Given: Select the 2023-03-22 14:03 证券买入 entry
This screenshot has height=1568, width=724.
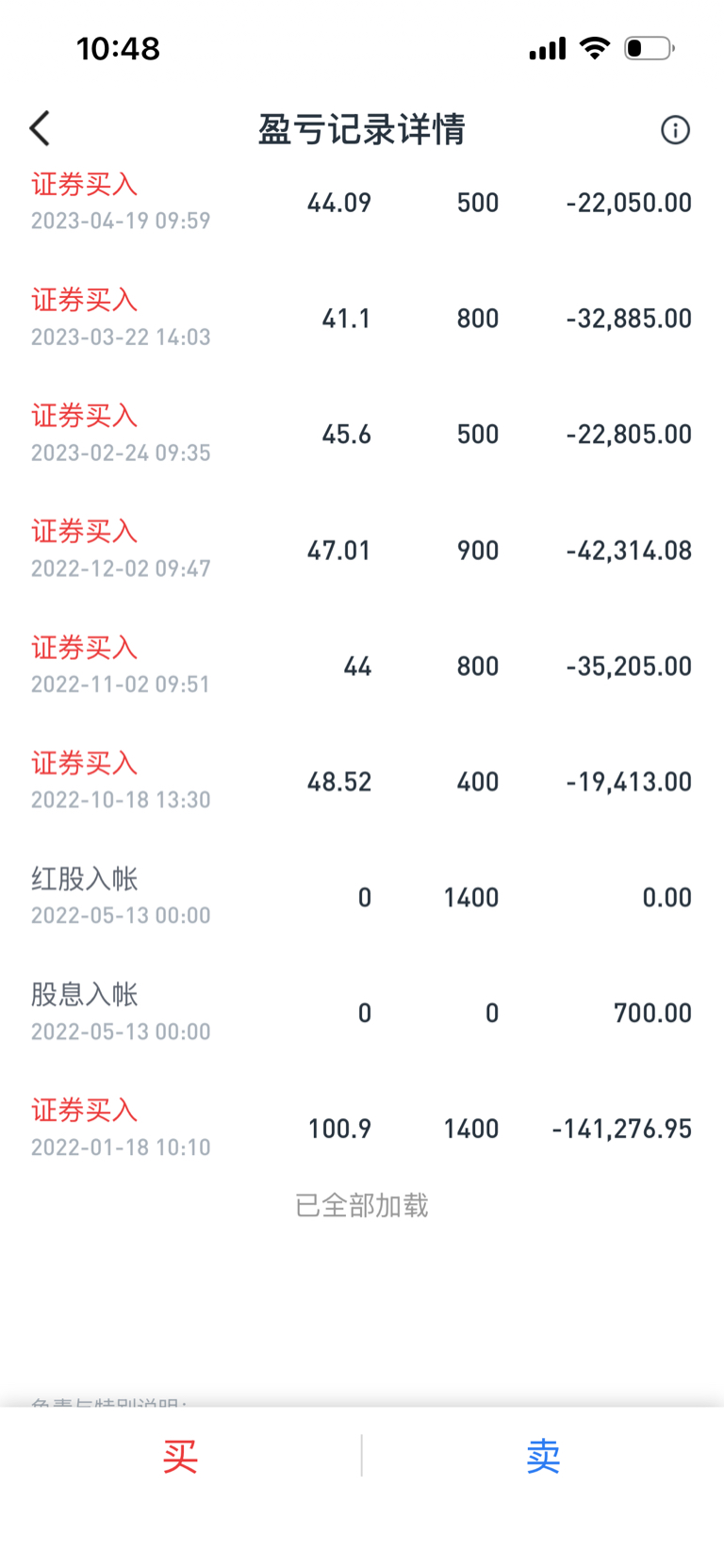Looking at the screenshot, I should (362, 318).
